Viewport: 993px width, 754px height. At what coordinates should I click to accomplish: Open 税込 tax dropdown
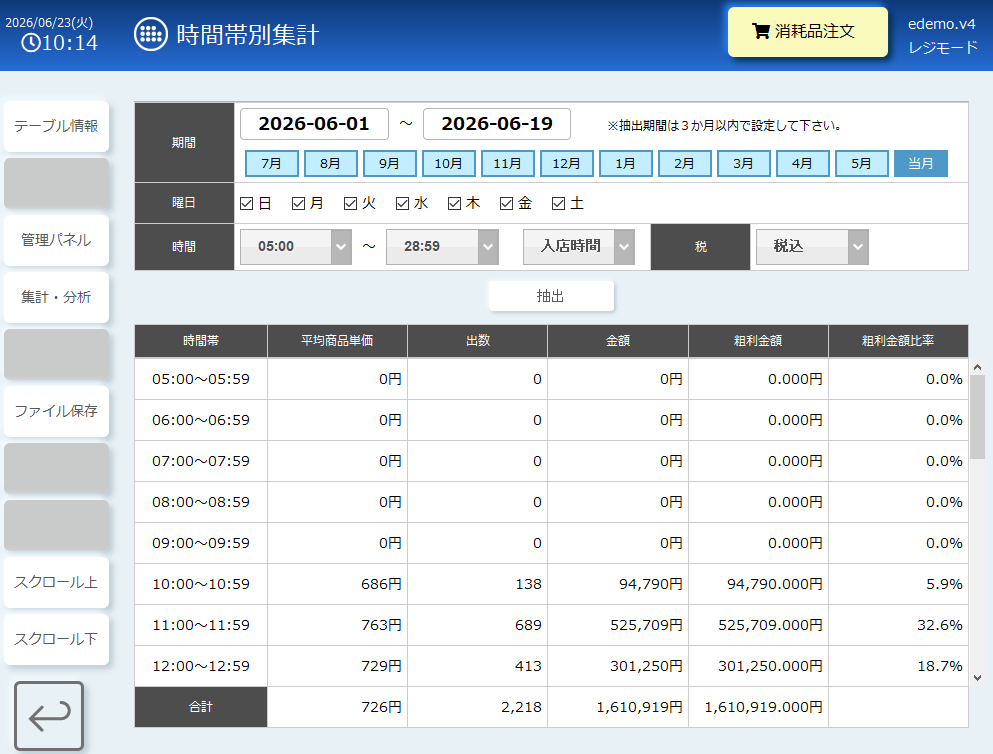[812, 246]
